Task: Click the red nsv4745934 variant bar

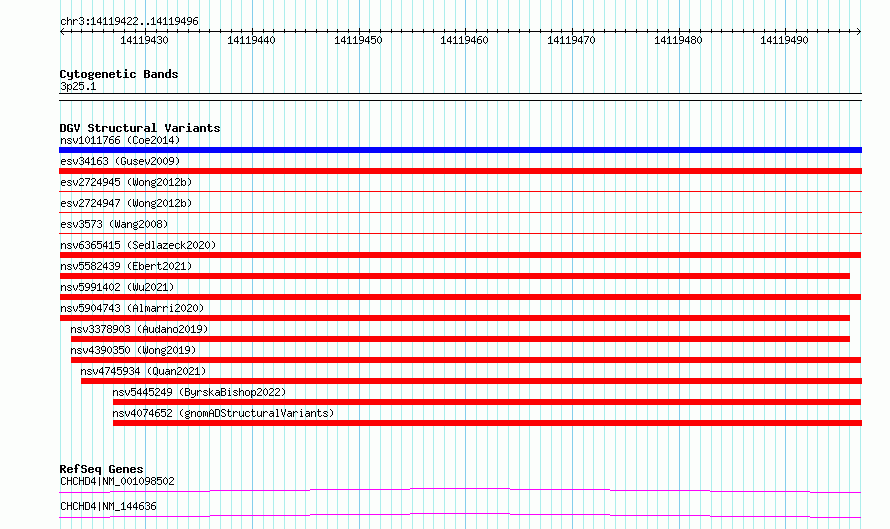Action: [x=471, y=381]
